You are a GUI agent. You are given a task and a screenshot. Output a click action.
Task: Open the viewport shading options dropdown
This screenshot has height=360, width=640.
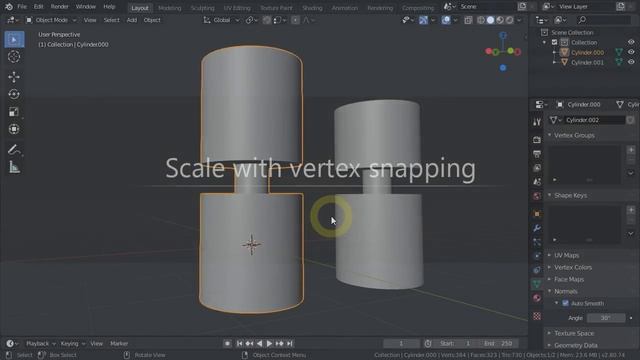tap(519, 20)
